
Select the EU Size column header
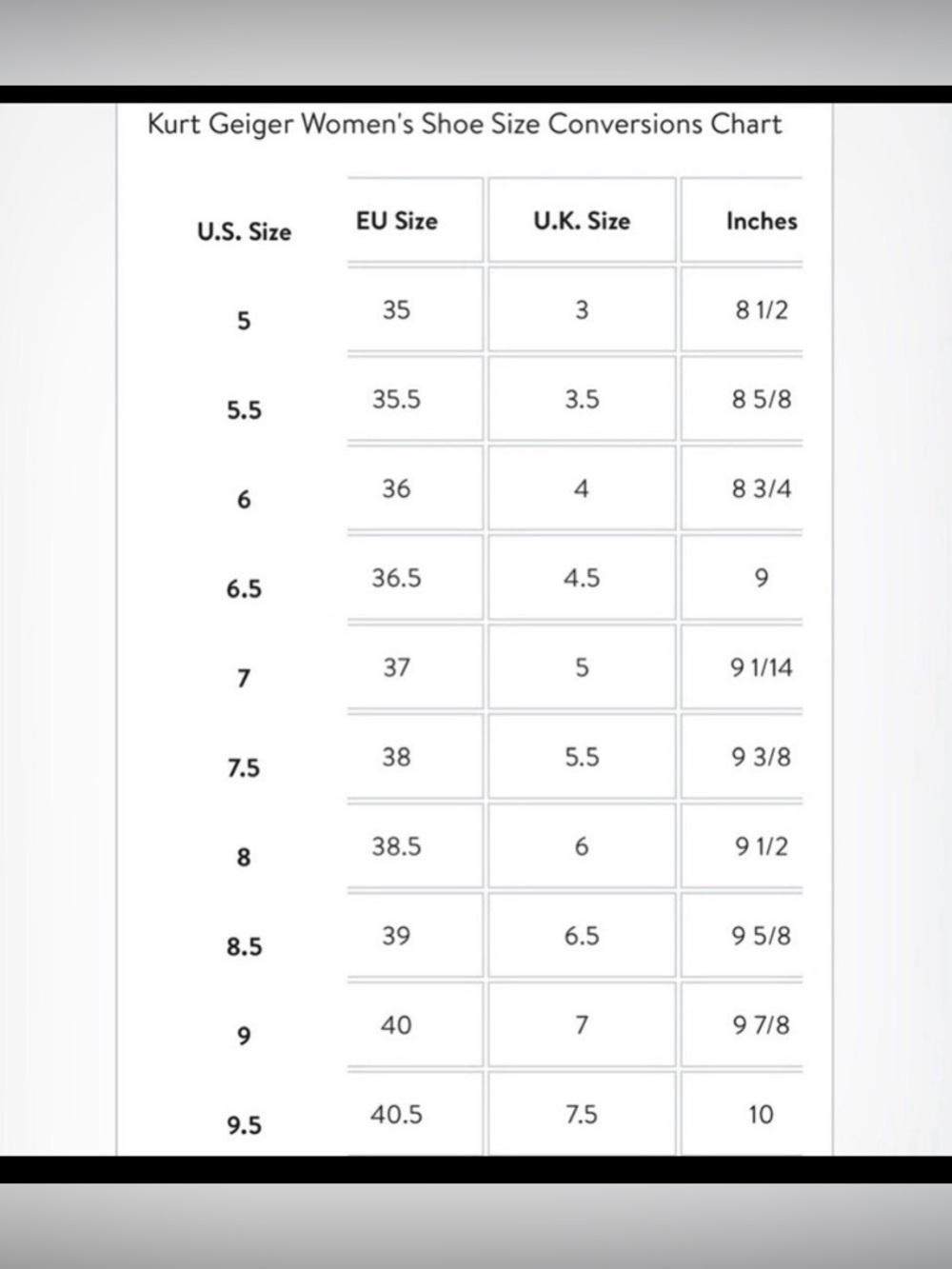(415, 220)
